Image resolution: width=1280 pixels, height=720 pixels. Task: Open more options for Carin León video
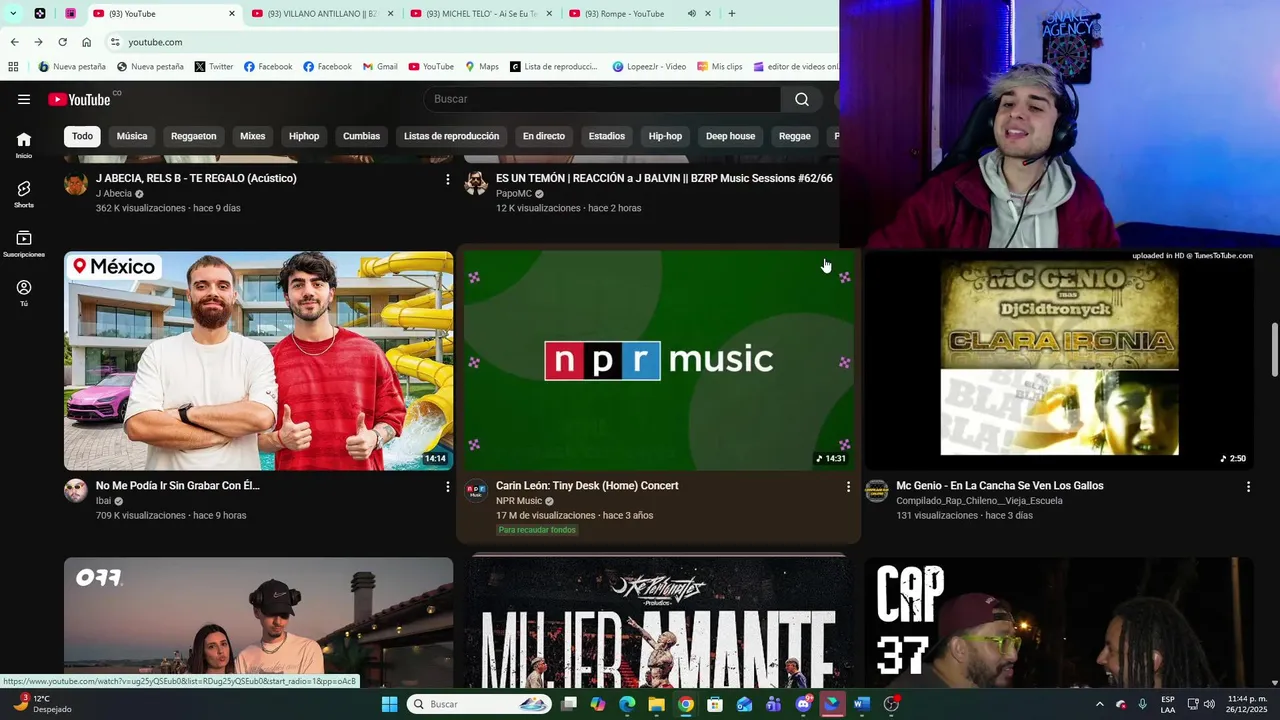tap(848, 486)
